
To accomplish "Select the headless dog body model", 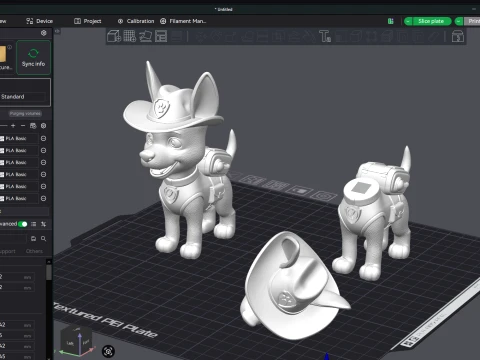I will (x=373, y=213).
